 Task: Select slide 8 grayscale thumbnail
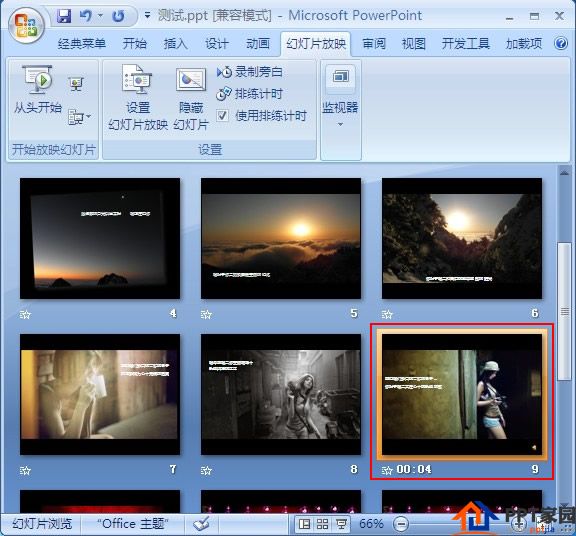(x=281, y=394)
